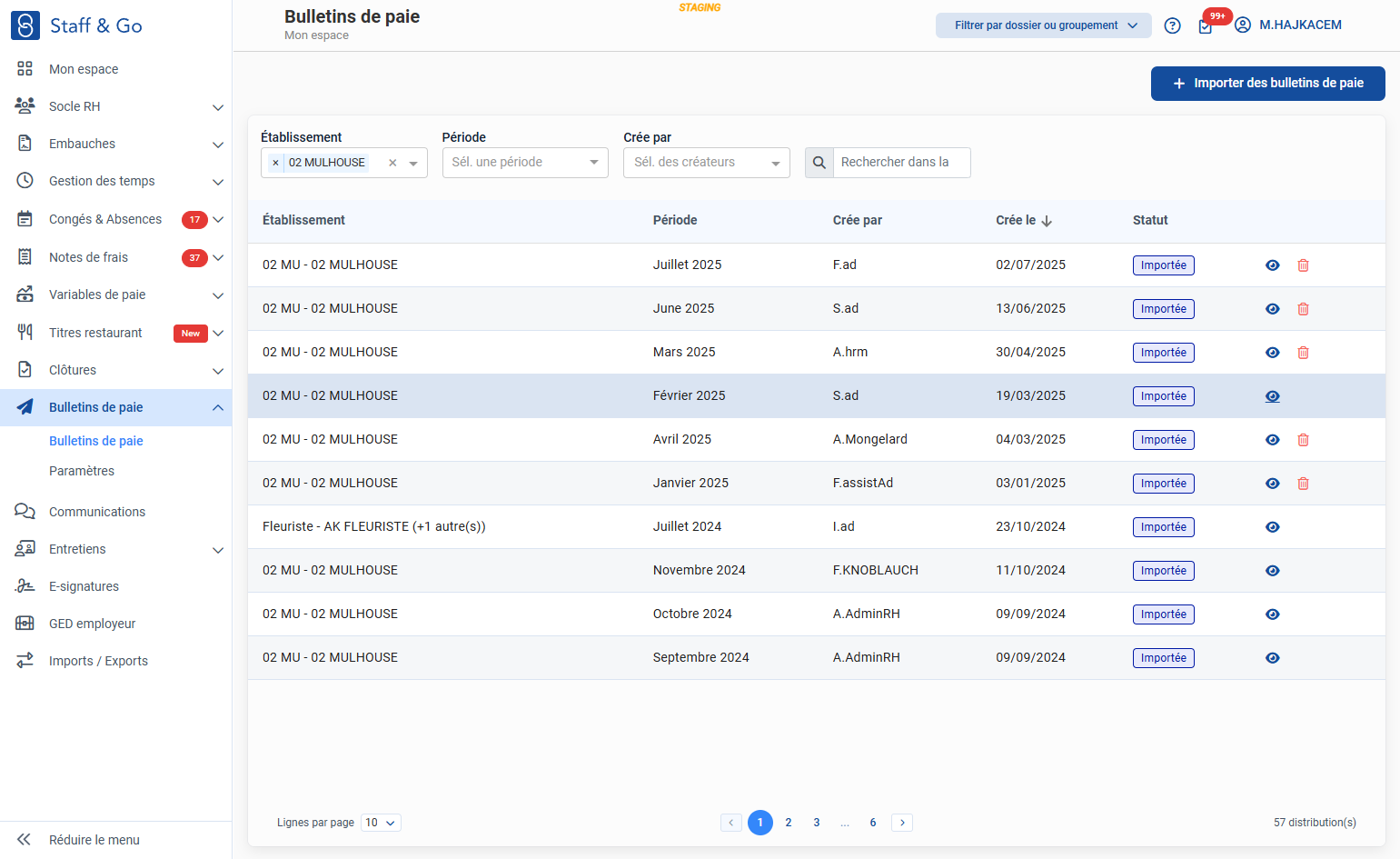This screenshot has width=1400, height=859.
Task: Go to page 2
Action: point(789,823)
